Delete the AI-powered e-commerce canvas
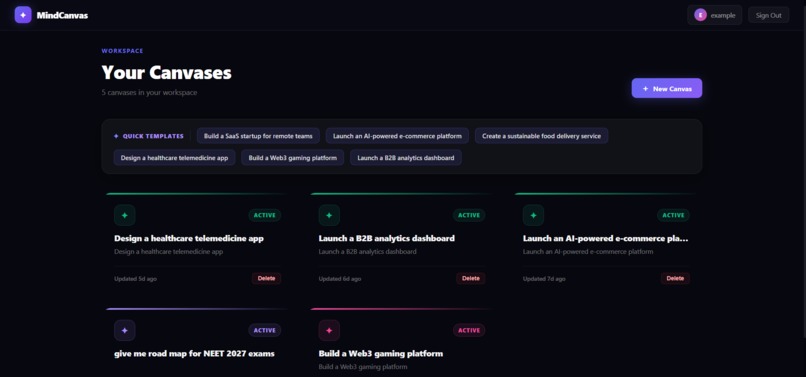 (x=675, y=278)
